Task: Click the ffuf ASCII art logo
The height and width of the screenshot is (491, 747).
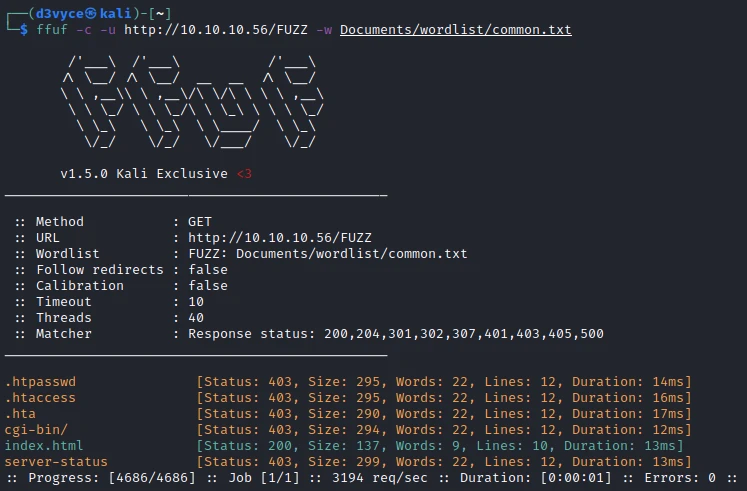Action: [192, 104]
